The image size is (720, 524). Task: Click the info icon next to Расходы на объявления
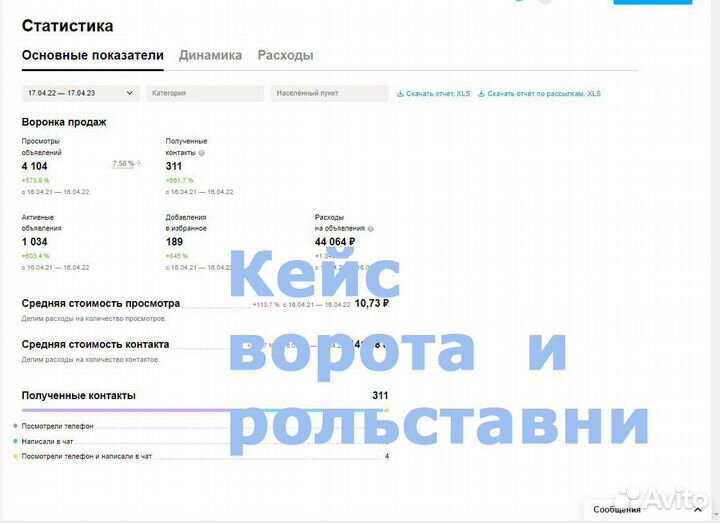[371, 229]
